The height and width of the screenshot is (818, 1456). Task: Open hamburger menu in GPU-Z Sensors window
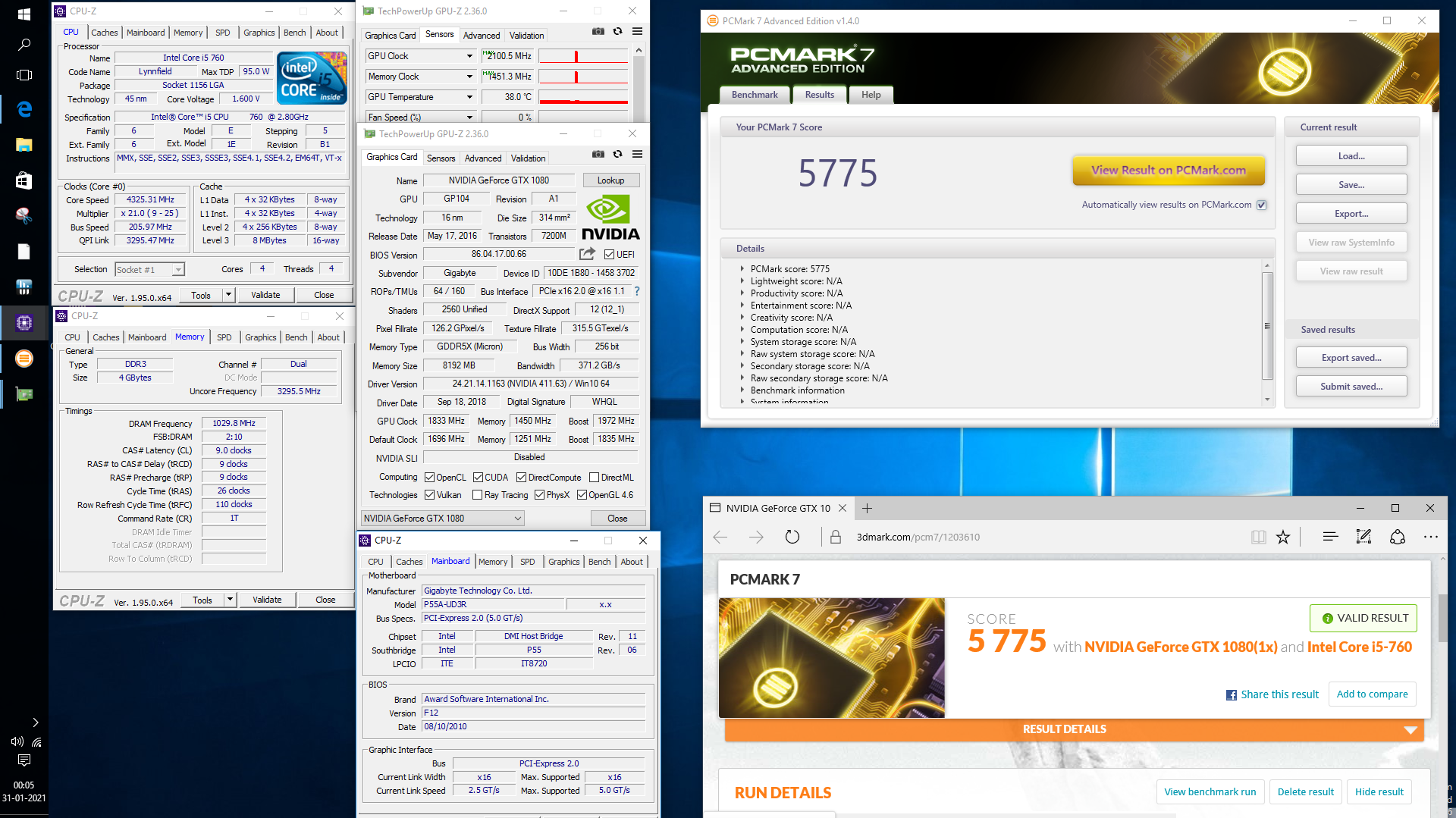[x=638, y=31]
